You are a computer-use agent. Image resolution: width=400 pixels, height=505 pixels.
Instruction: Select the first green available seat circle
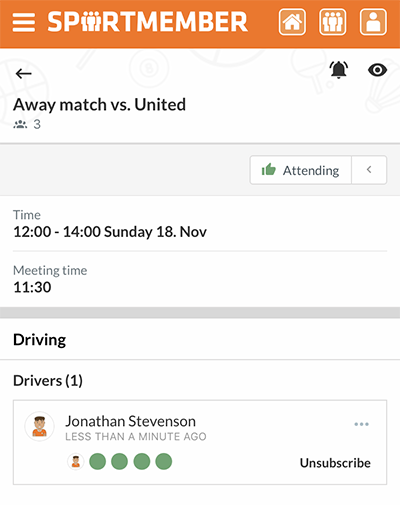98,462
